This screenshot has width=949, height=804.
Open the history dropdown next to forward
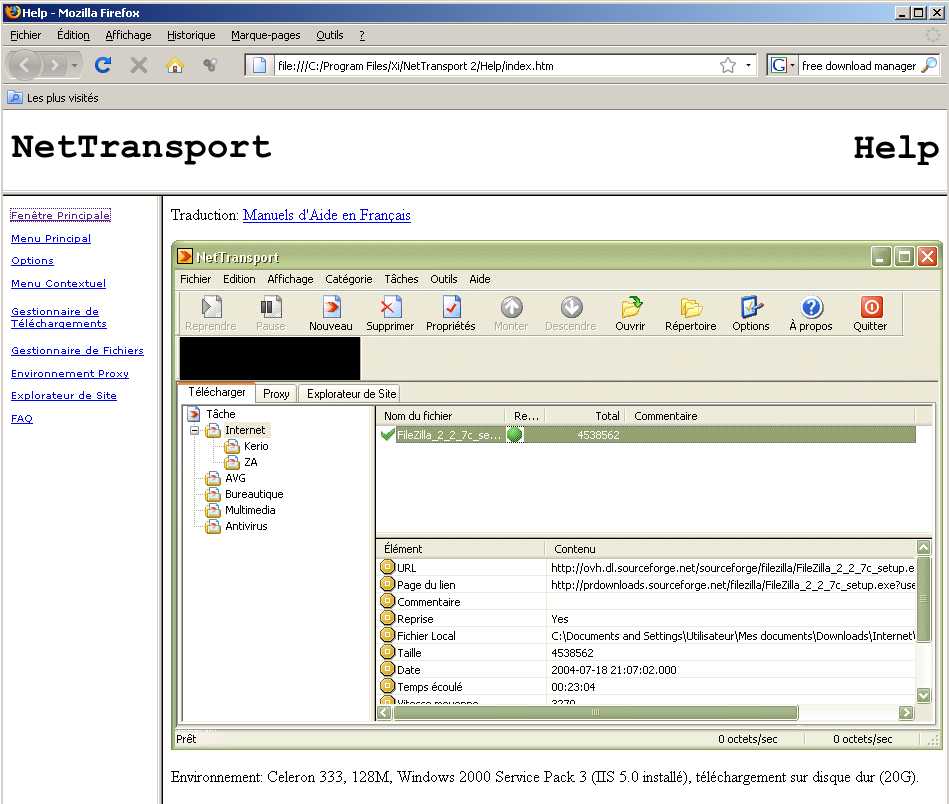click(74, 65)
